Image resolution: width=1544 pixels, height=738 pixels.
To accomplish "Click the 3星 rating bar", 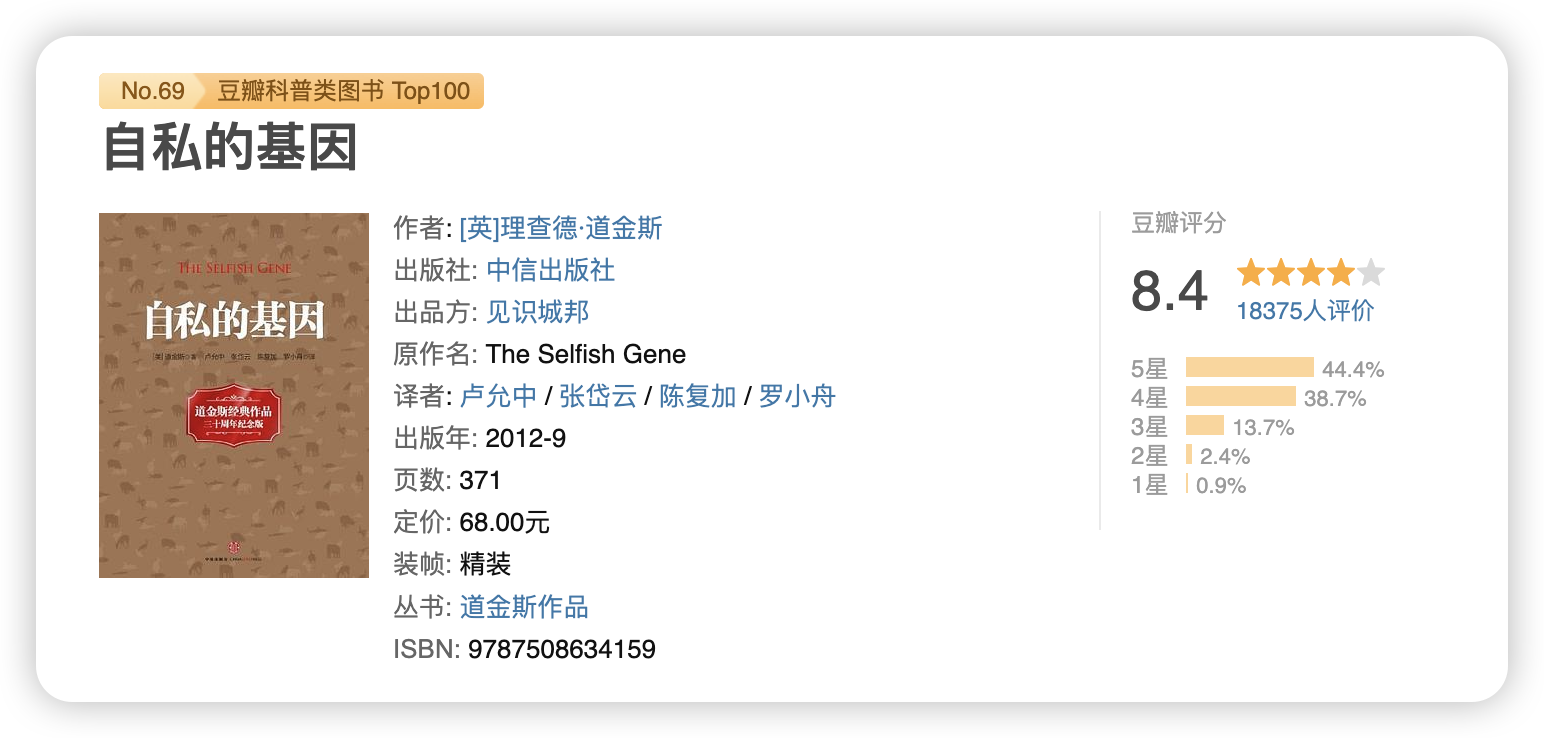I will pos(1205,426).
